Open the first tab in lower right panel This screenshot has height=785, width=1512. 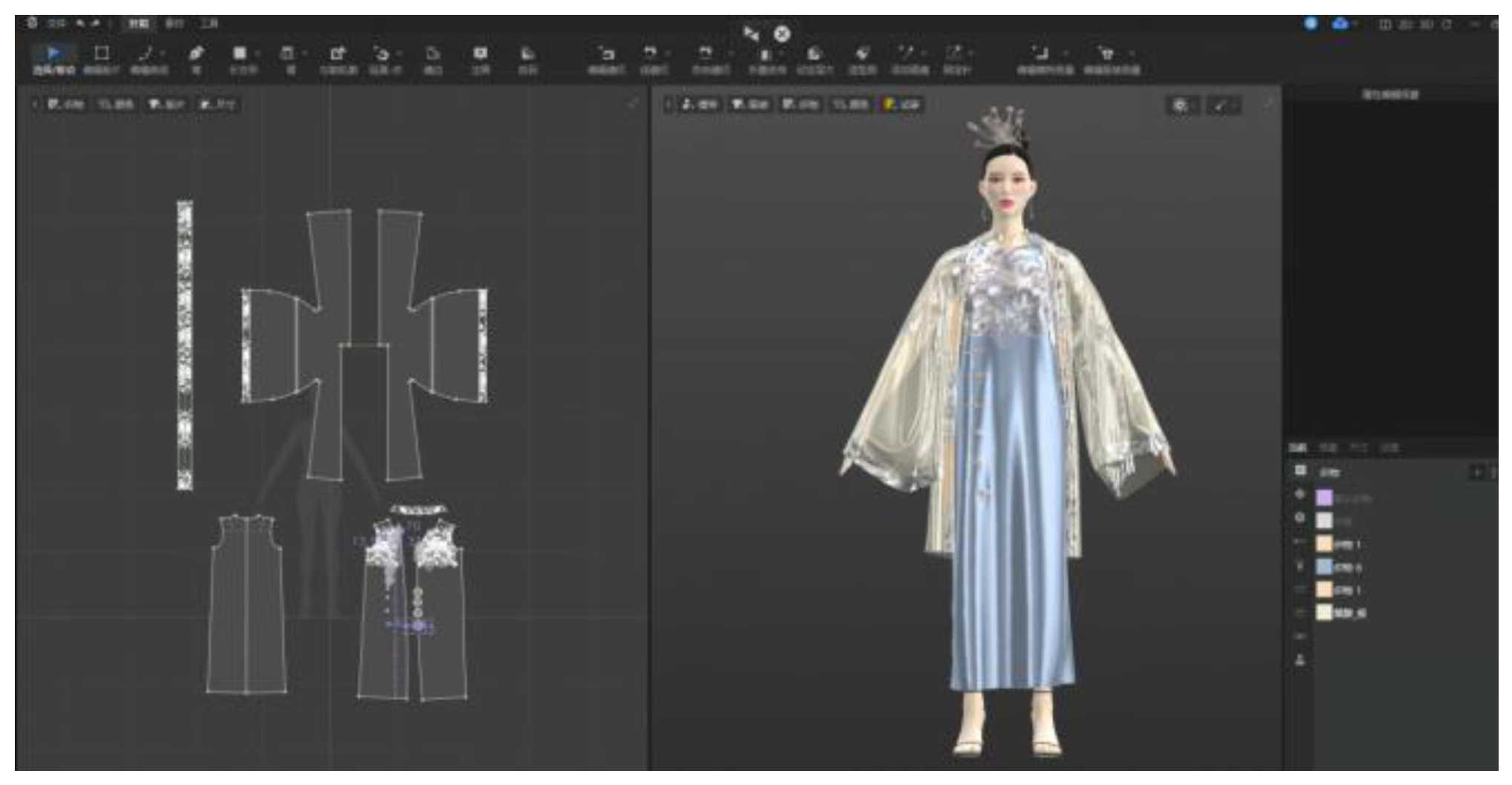(1298, 447)
